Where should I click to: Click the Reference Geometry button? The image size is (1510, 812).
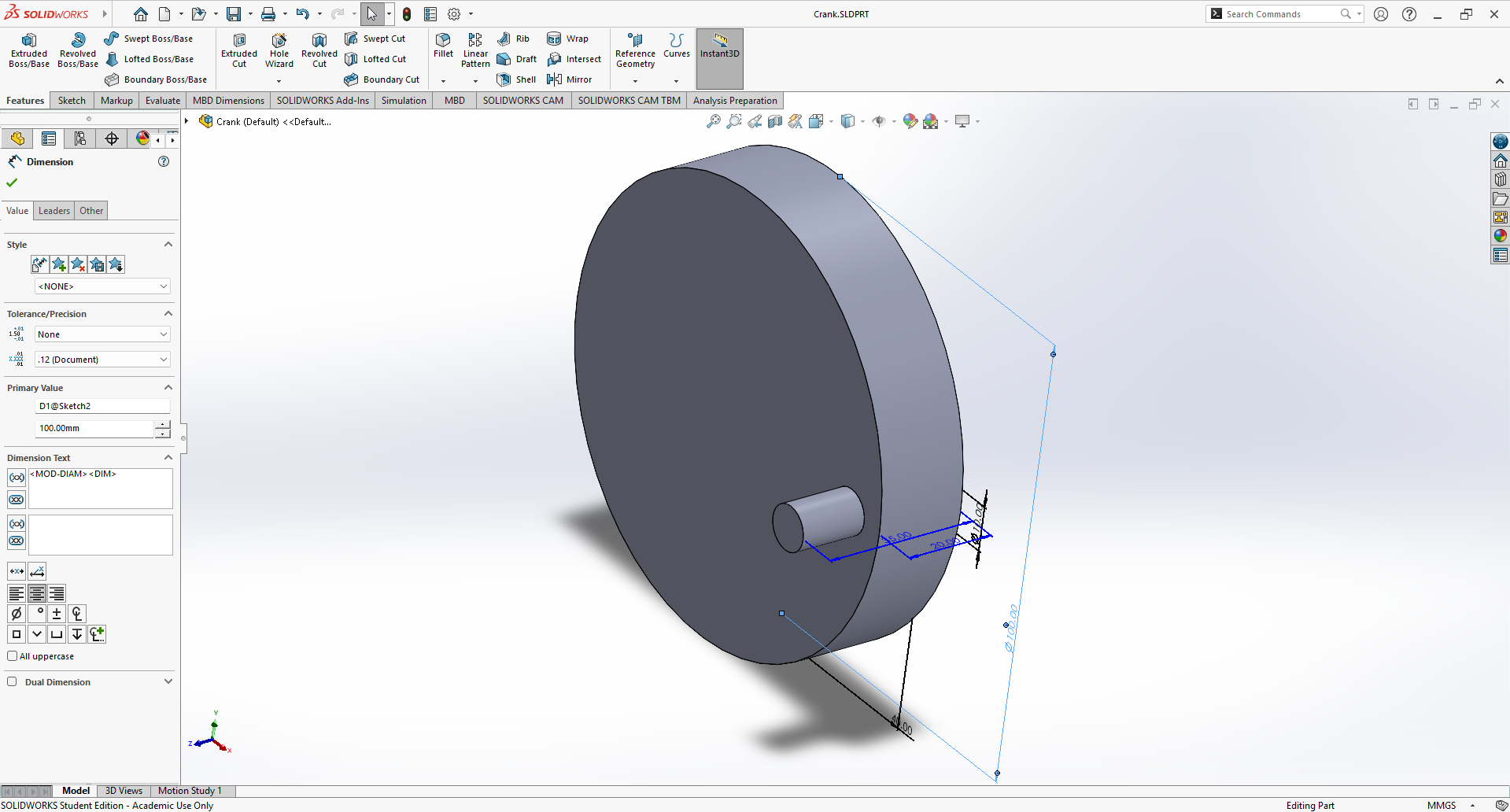click(x=635, y=50)
